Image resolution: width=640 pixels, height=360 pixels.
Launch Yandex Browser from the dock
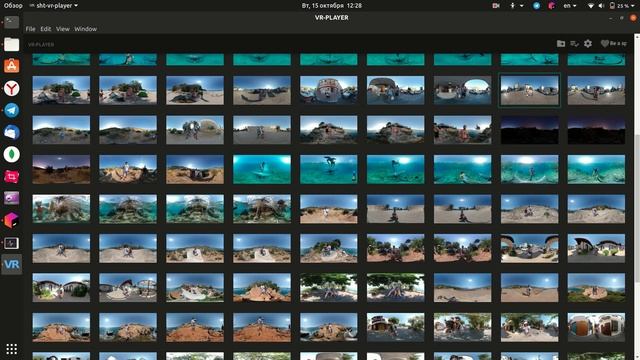(11, 88)
